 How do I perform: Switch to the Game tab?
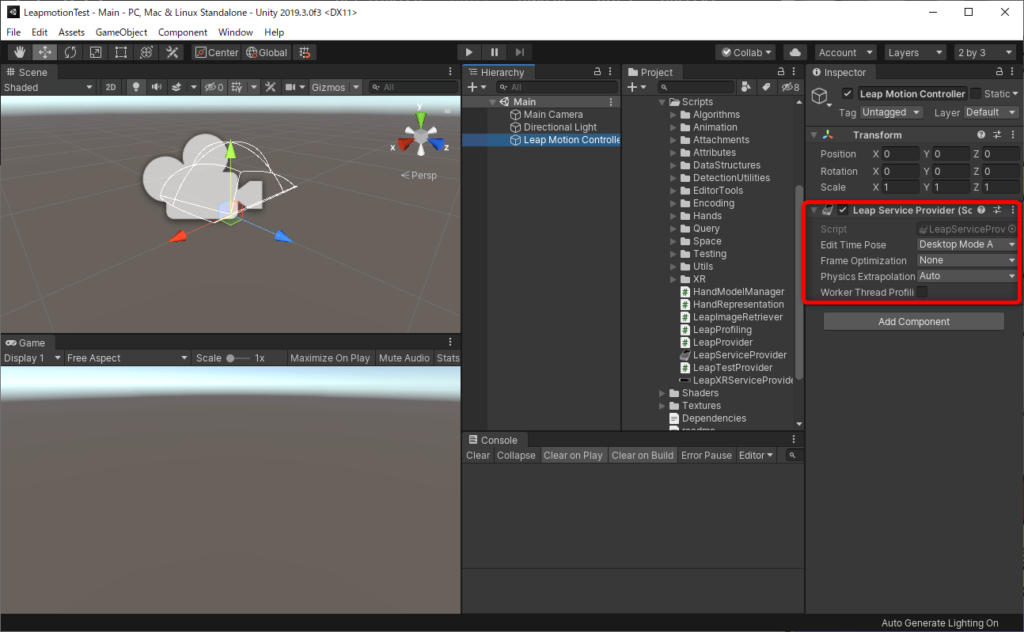[x=25, y=343]
